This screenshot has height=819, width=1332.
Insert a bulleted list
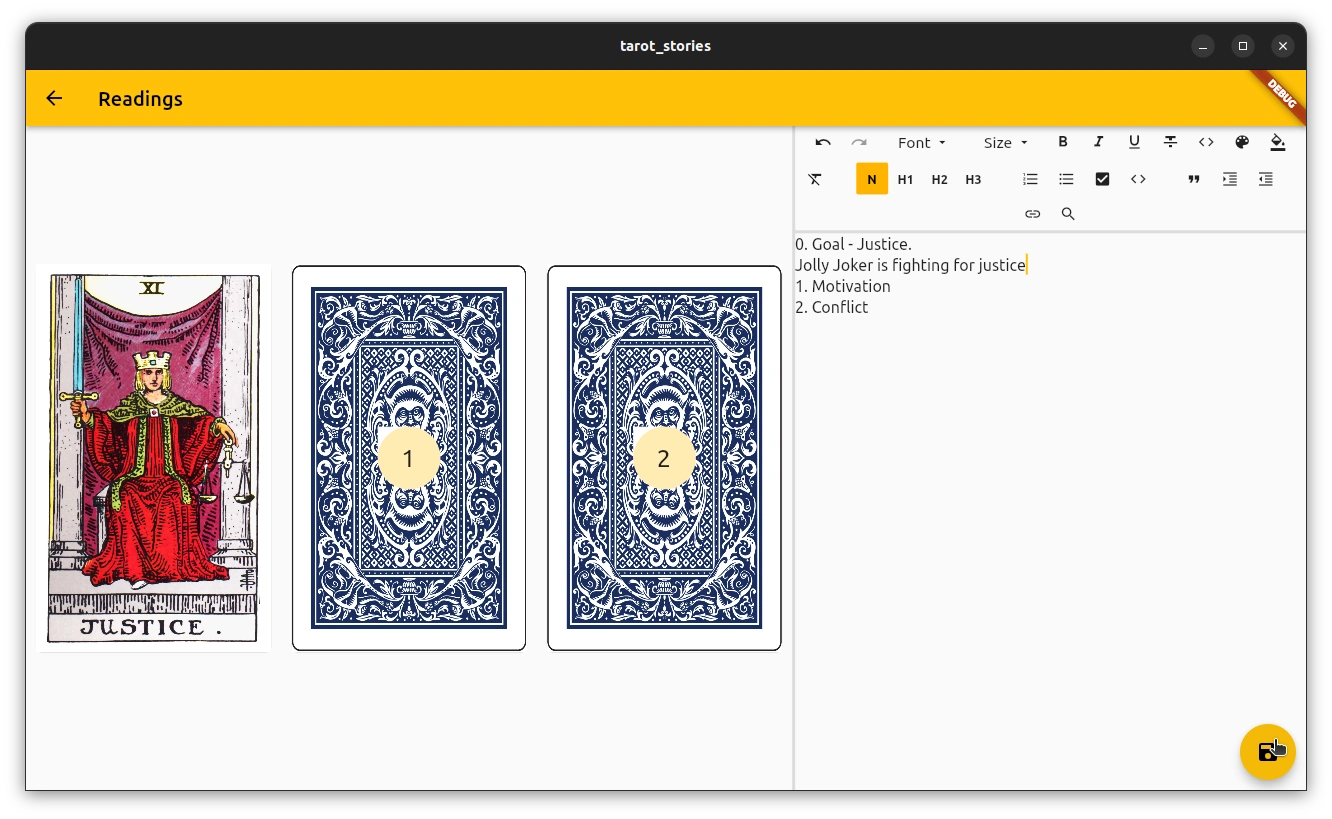[1066, 179]
